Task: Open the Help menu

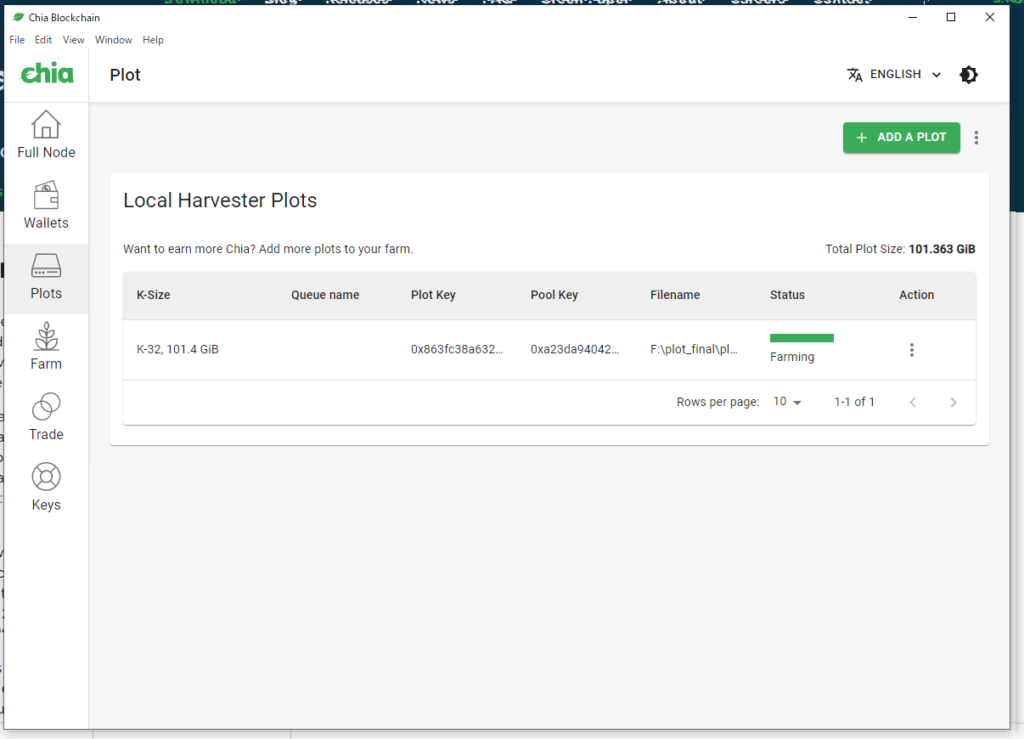Action: (153, 40)
